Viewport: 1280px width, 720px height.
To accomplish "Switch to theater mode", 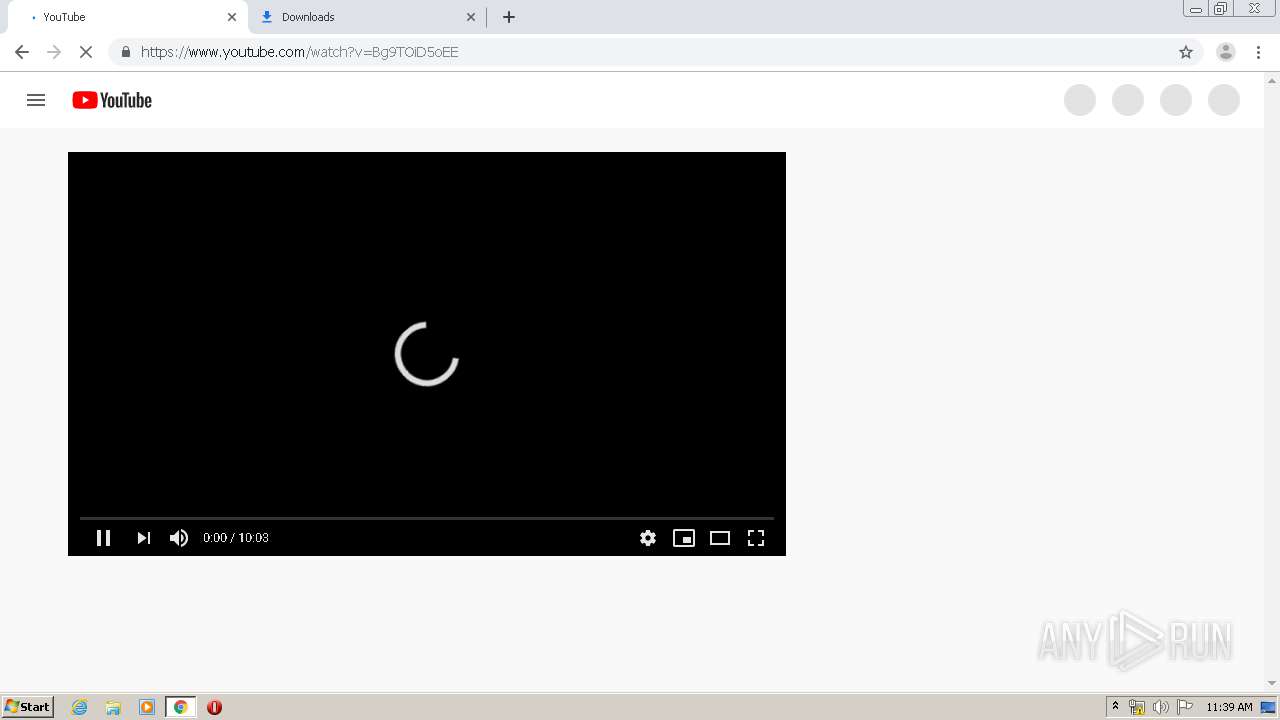I will click(720, 538).
